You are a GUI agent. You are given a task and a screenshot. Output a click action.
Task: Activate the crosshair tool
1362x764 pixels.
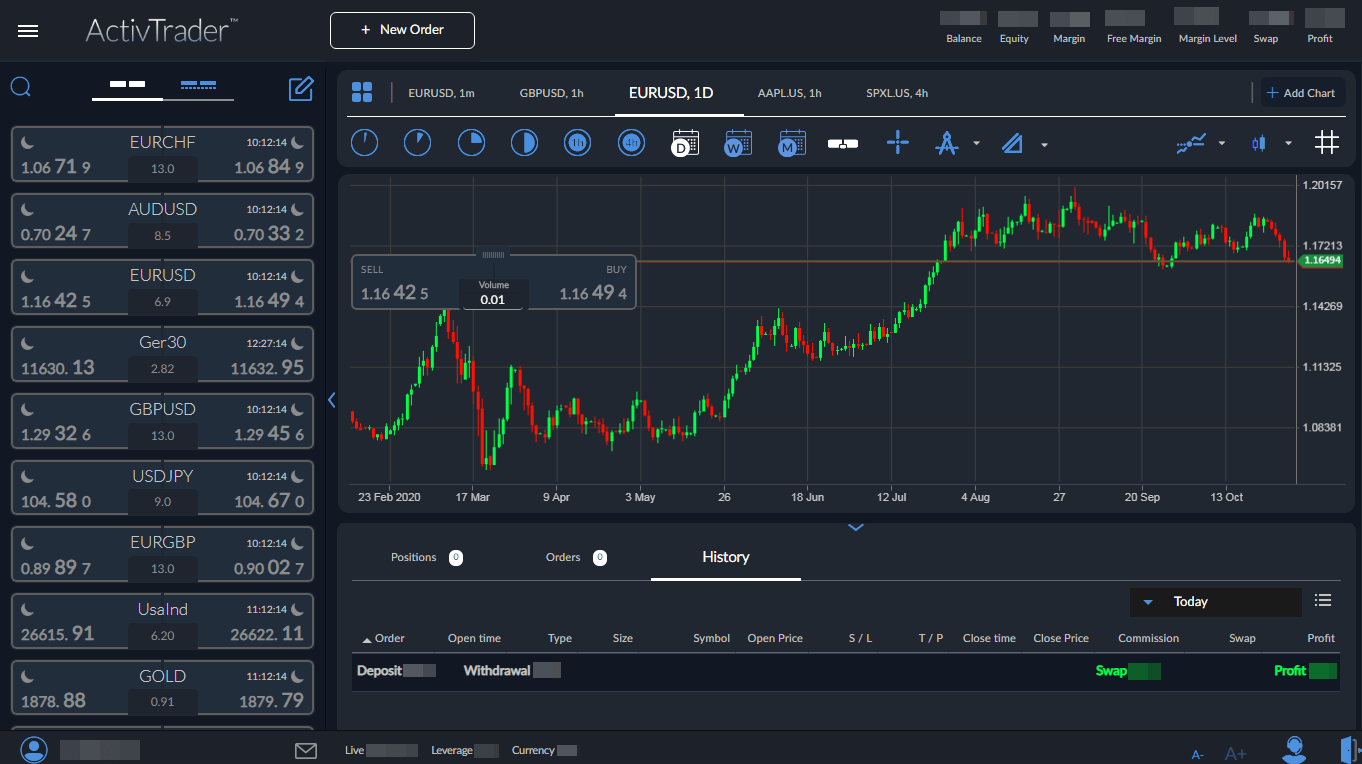(x=898, y=143)
